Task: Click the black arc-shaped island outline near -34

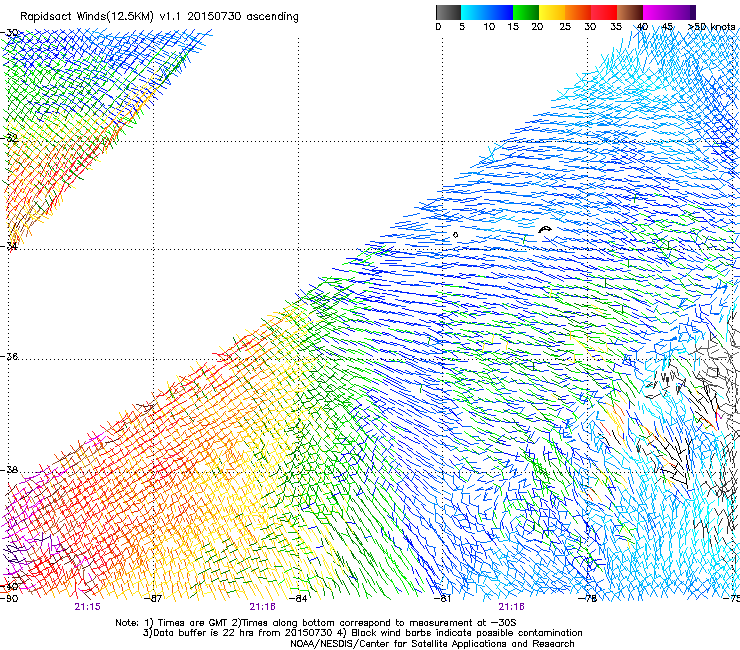Action: pyautogui.click(x=545, y=229)
